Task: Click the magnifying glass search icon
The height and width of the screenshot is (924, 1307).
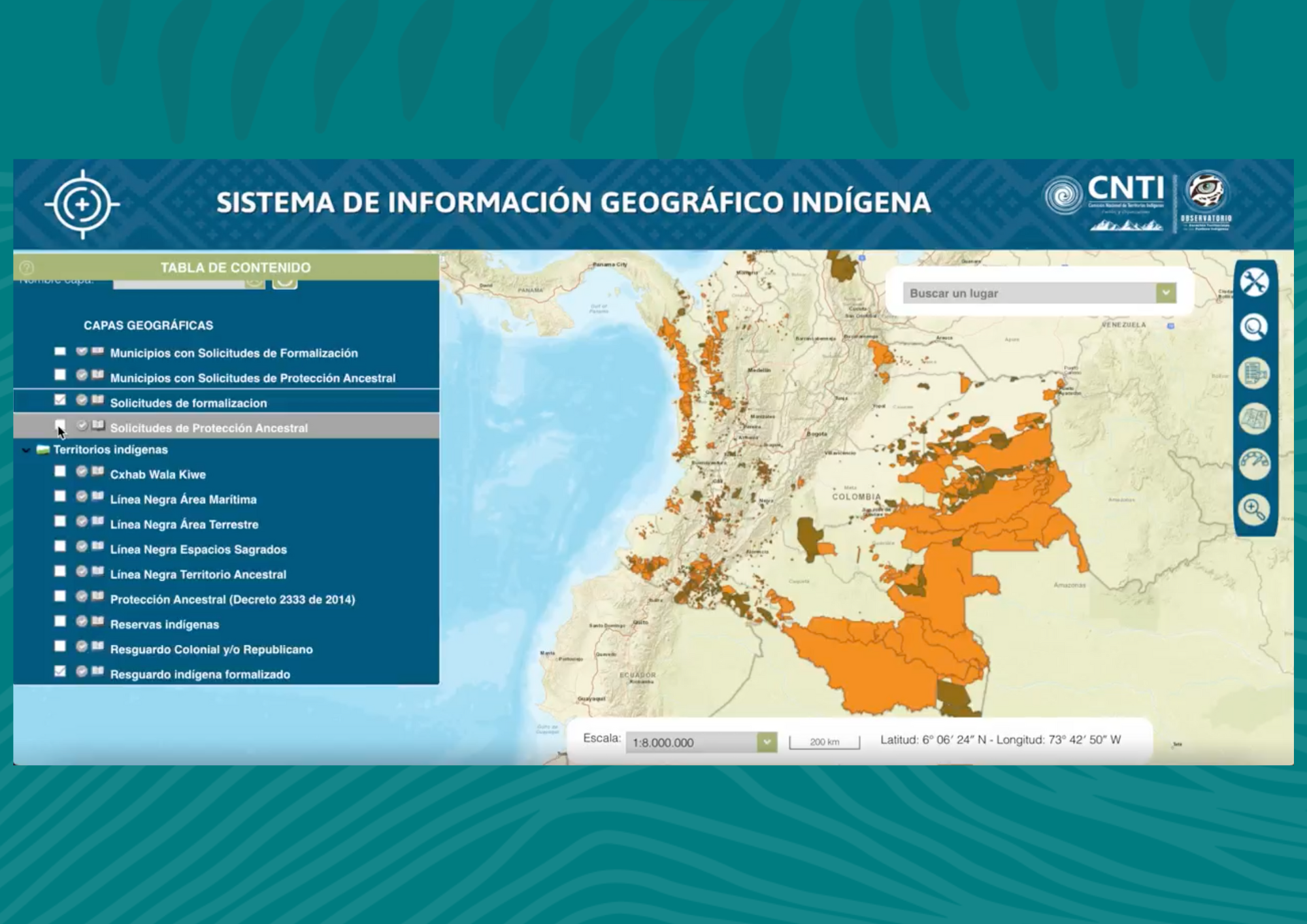Action: coord(1254,327)
